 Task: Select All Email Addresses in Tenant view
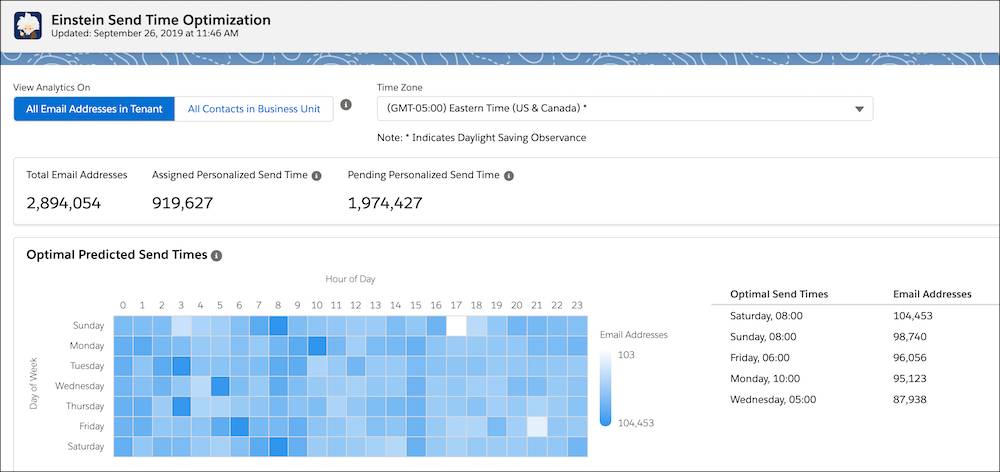pyautogui.click(x=94, y=109)
